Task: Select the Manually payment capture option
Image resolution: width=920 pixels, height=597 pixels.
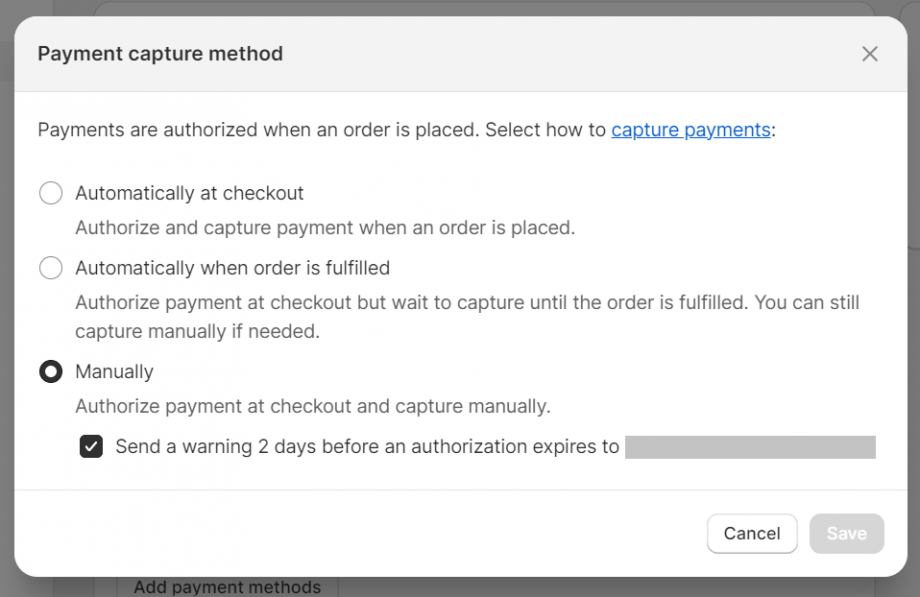Action: point(50,371)
